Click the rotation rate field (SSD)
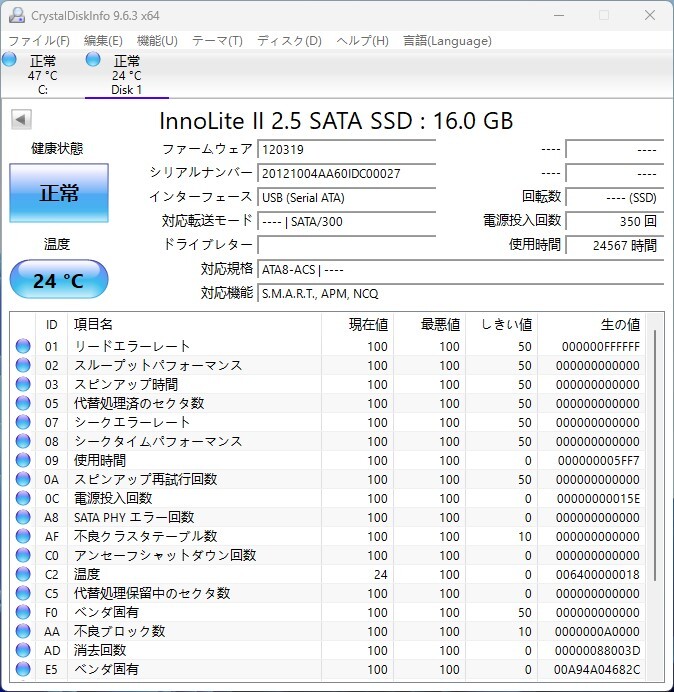This screenshot has height=692, width=674. [614, 197]
